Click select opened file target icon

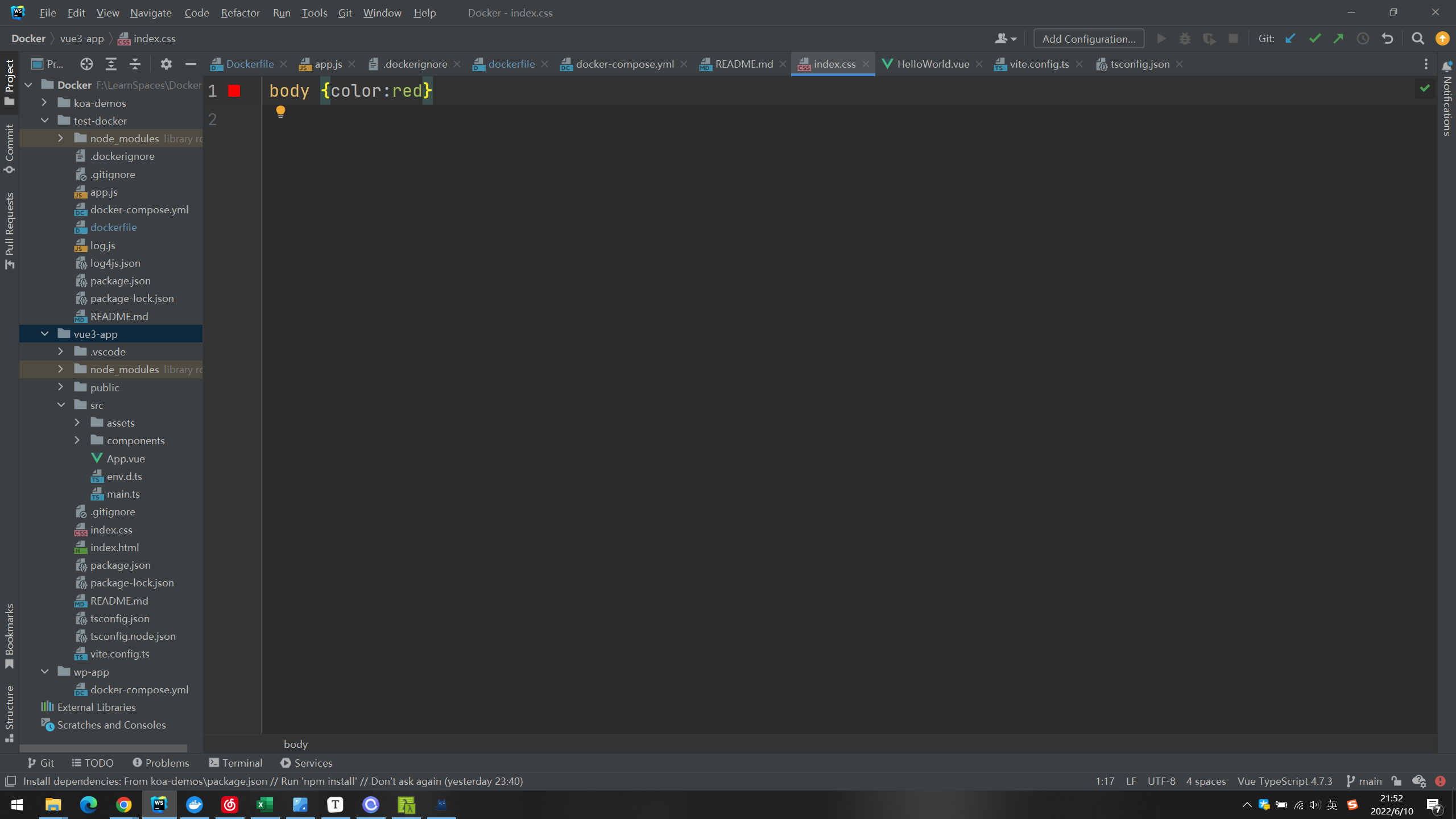click(x=86, y=64)
